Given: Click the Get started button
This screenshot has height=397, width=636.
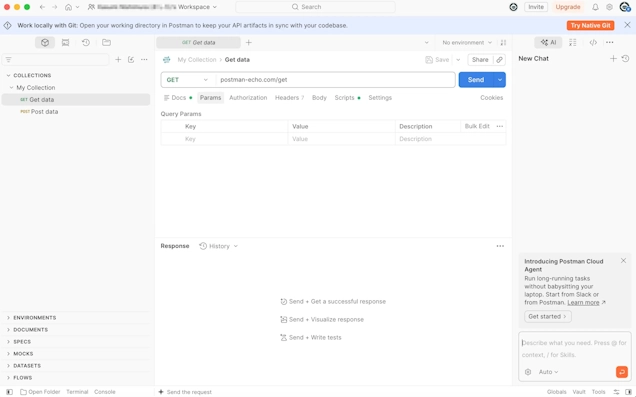Looking at the screenshot, I should click(548, 317).
